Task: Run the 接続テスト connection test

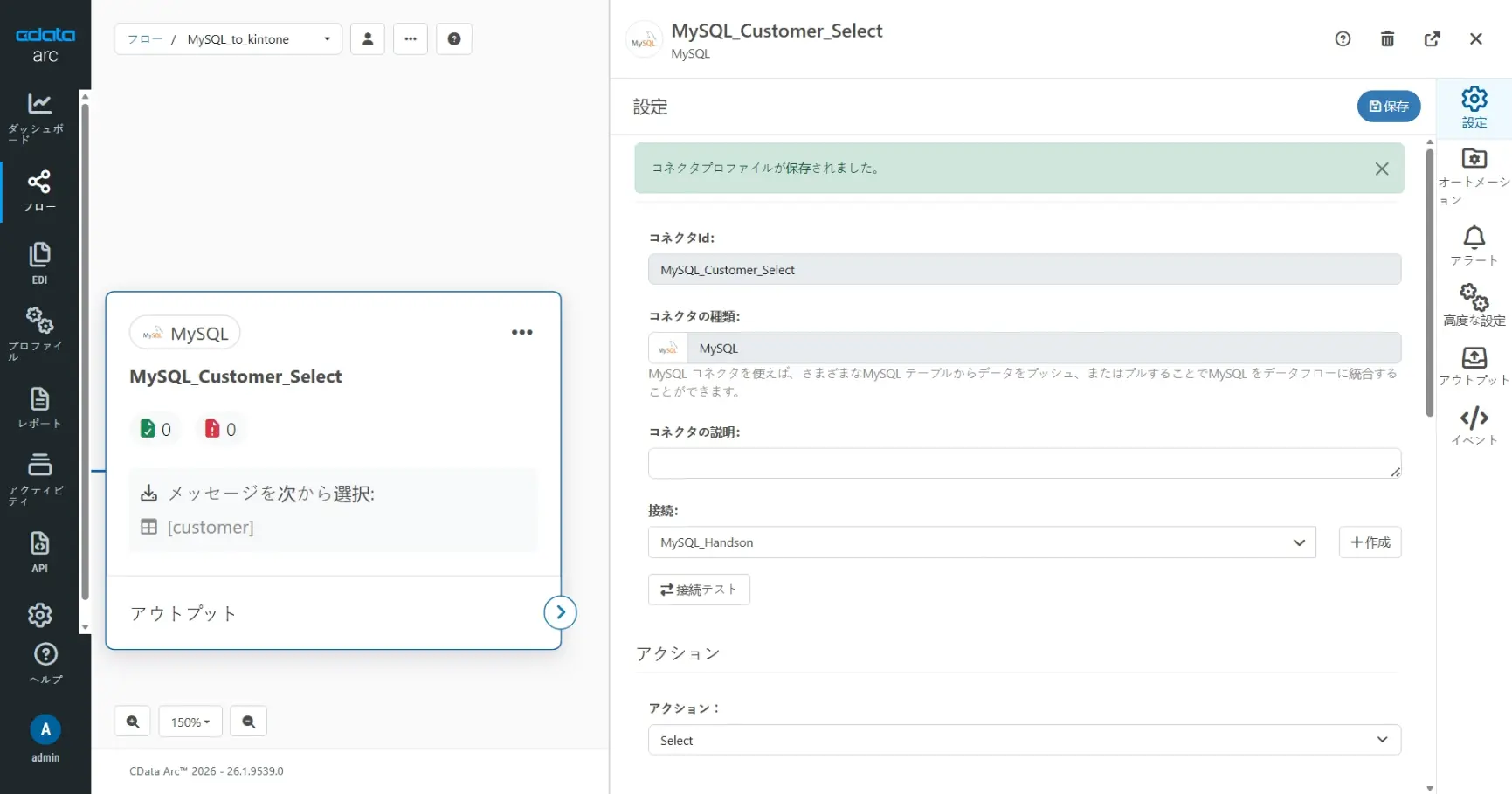Action: coord(699,589)
